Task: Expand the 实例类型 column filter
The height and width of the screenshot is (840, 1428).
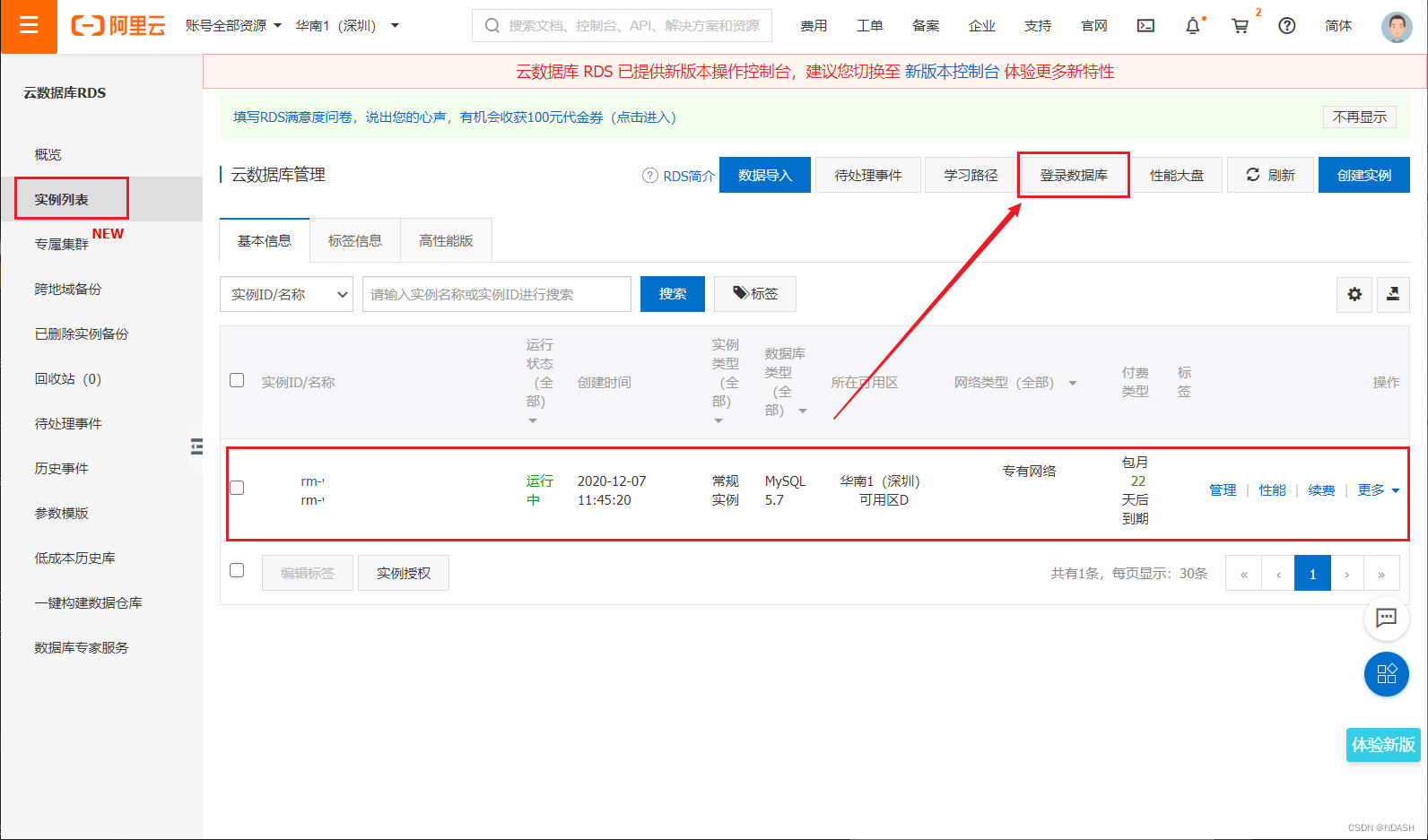Action: click(x=718, y=420)
